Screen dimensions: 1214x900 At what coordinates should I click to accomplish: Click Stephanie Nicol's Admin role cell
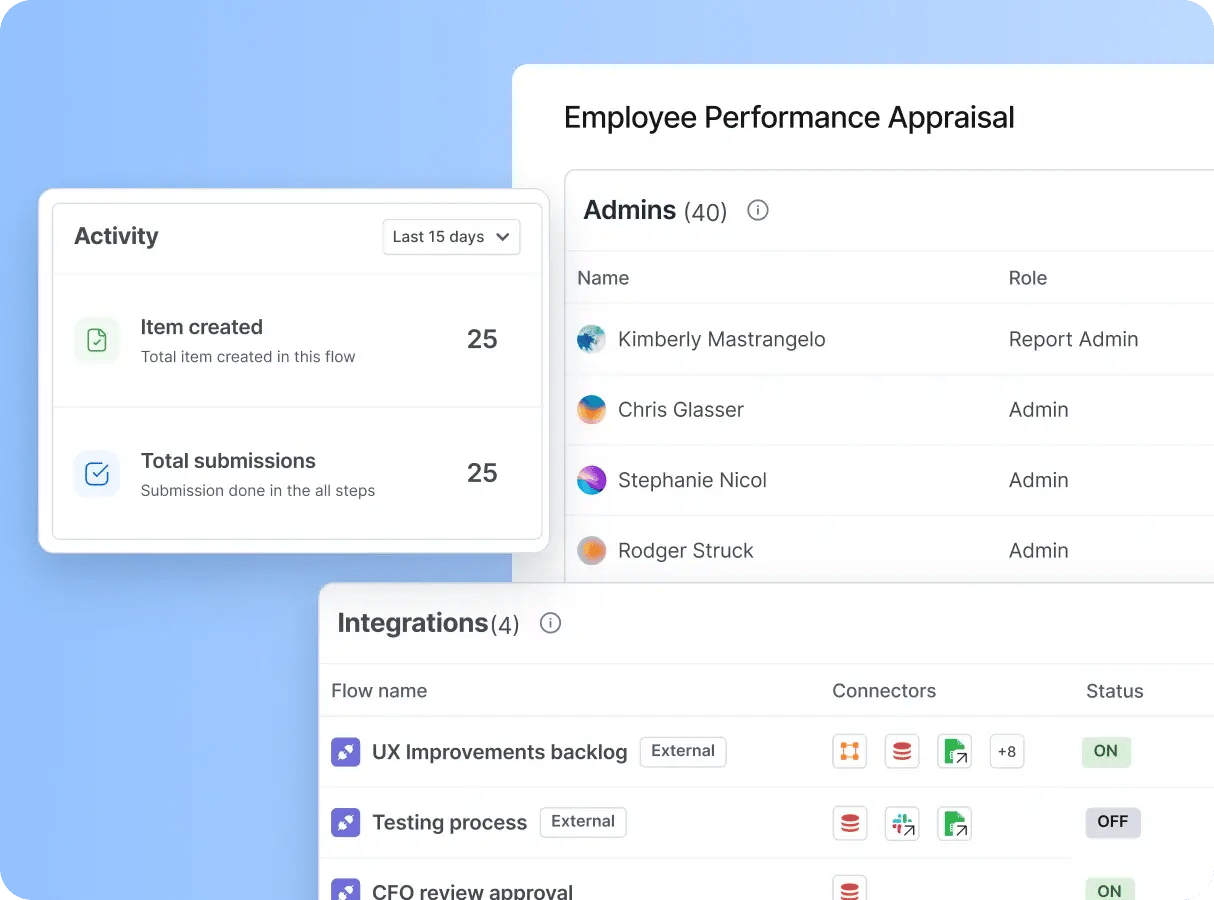[1039, 480]
